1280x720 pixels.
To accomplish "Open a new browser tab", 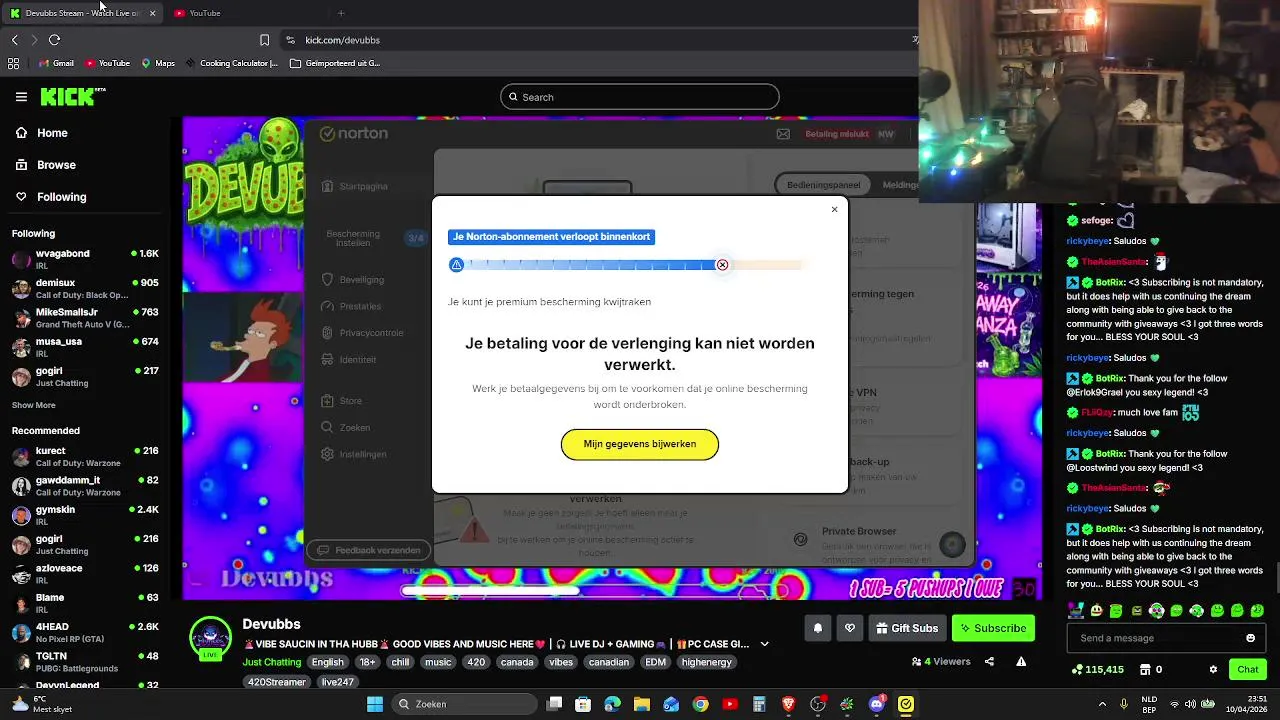I will (x=341, y=13).
